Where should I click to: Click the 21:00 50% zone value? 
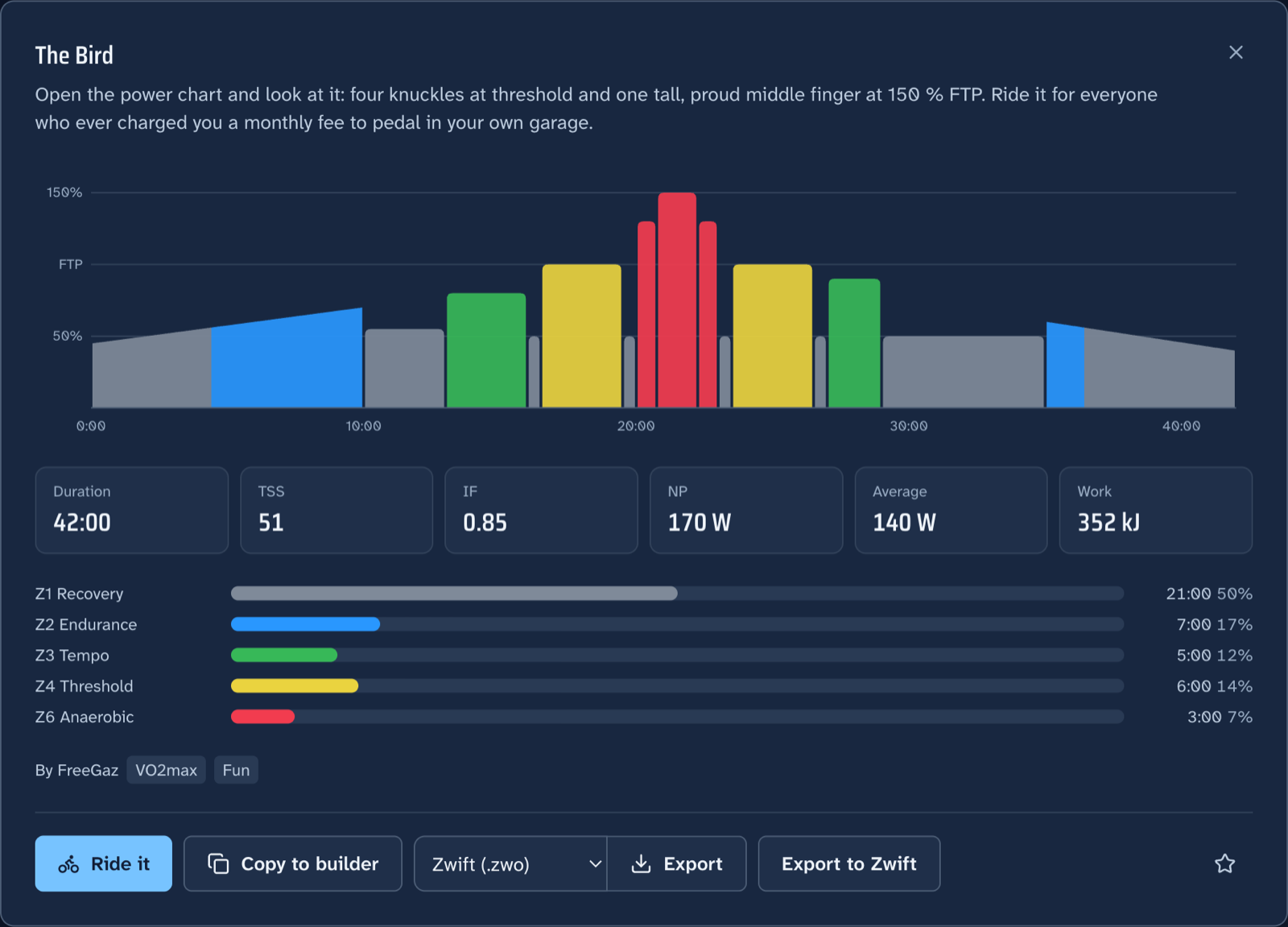click(1209, 594)
